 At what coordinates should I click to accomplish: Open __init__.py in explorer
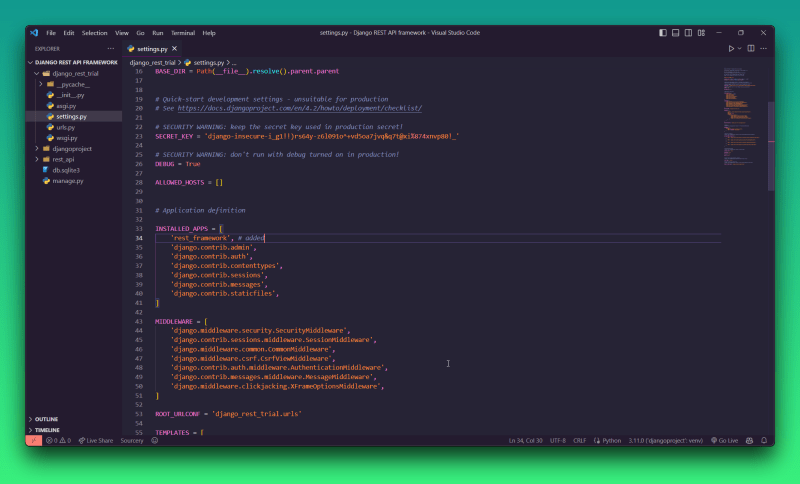(73, 95)
